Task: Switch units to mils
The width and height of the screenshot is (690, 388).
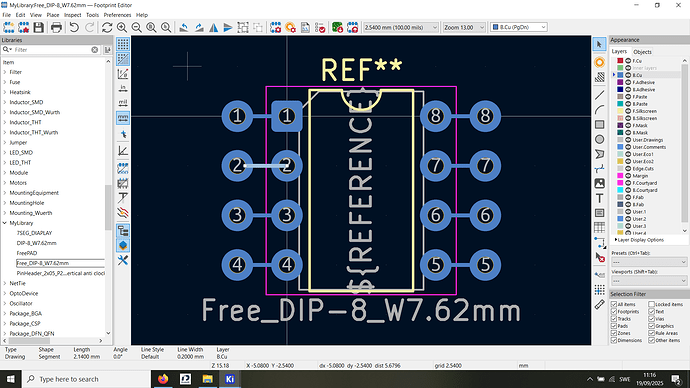Action: pos(123,103)
